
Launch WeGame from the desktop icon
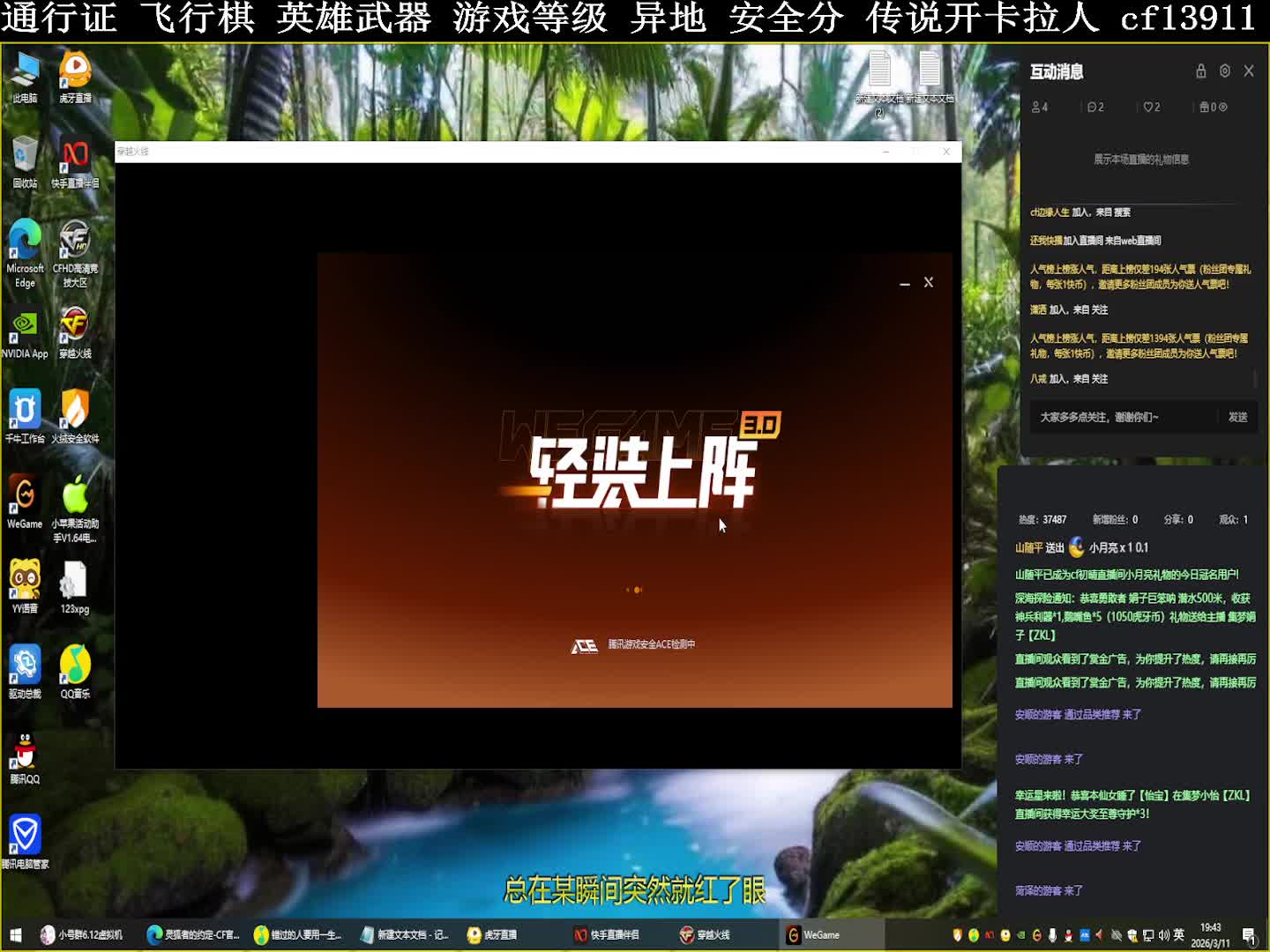pos(25,501)
